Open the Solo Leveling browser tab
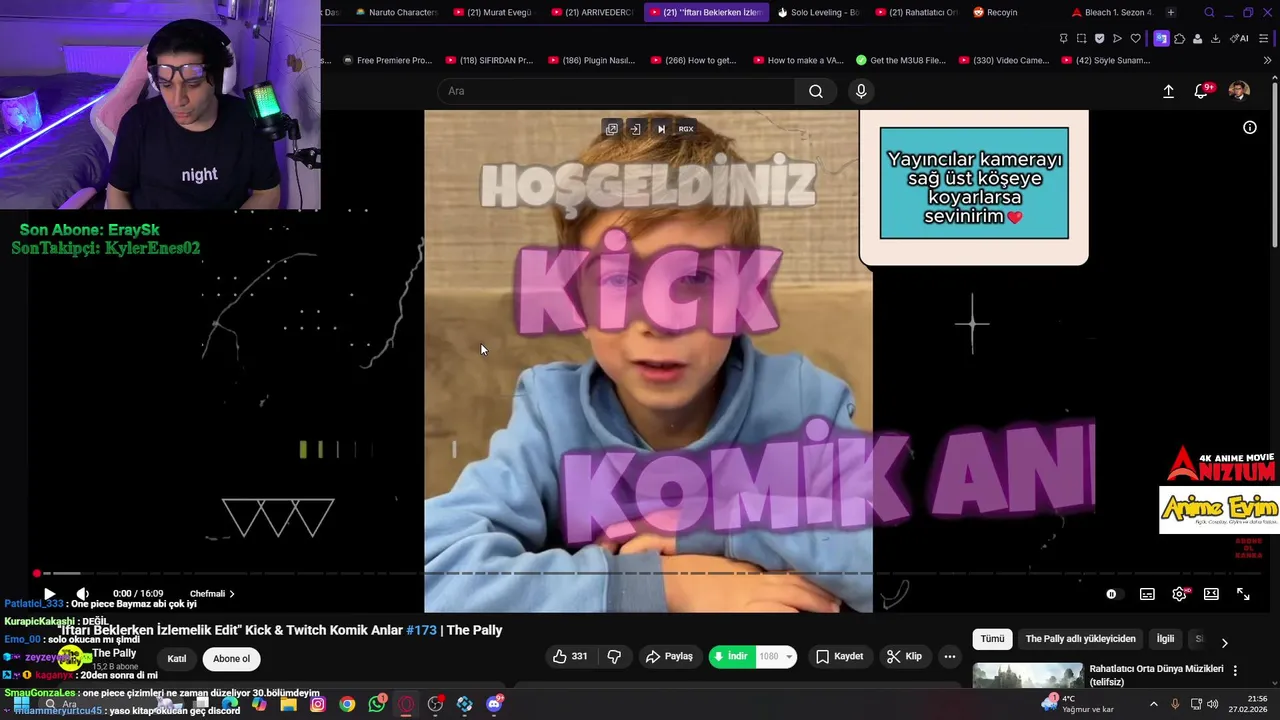This screenshot has width=1280, height=720. click(818, 12)
